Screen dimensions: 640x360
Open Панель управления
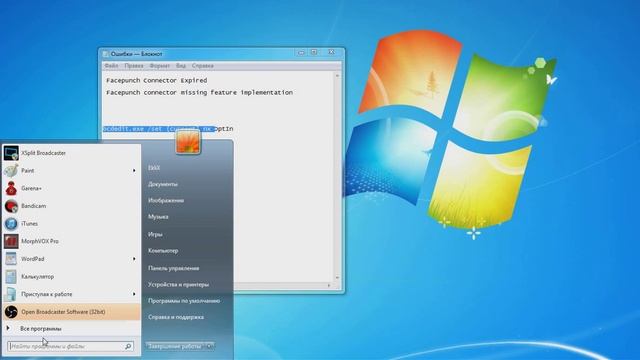(173, 268)
